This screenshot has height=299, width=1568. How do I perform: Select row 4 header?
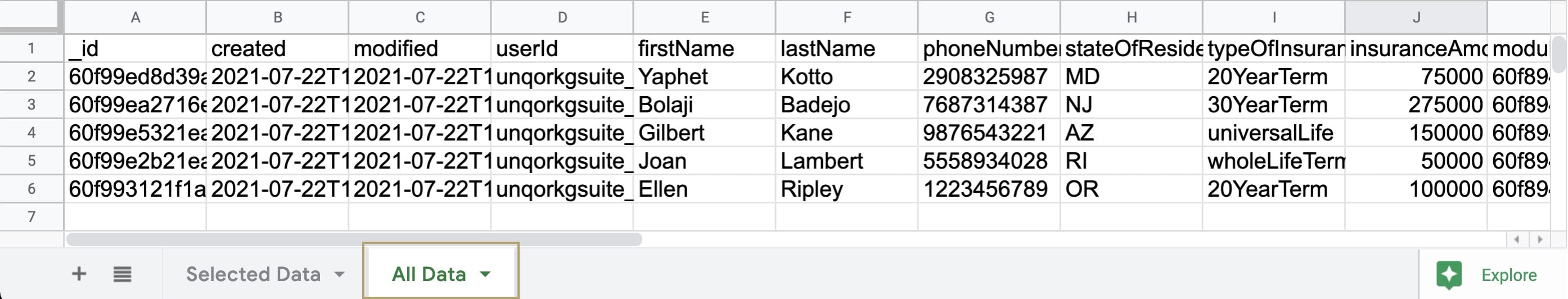point(31,133)
